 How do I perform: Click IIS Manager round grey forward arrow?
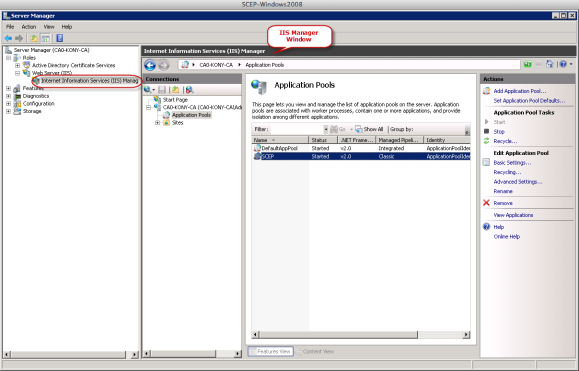click(164, 65)
